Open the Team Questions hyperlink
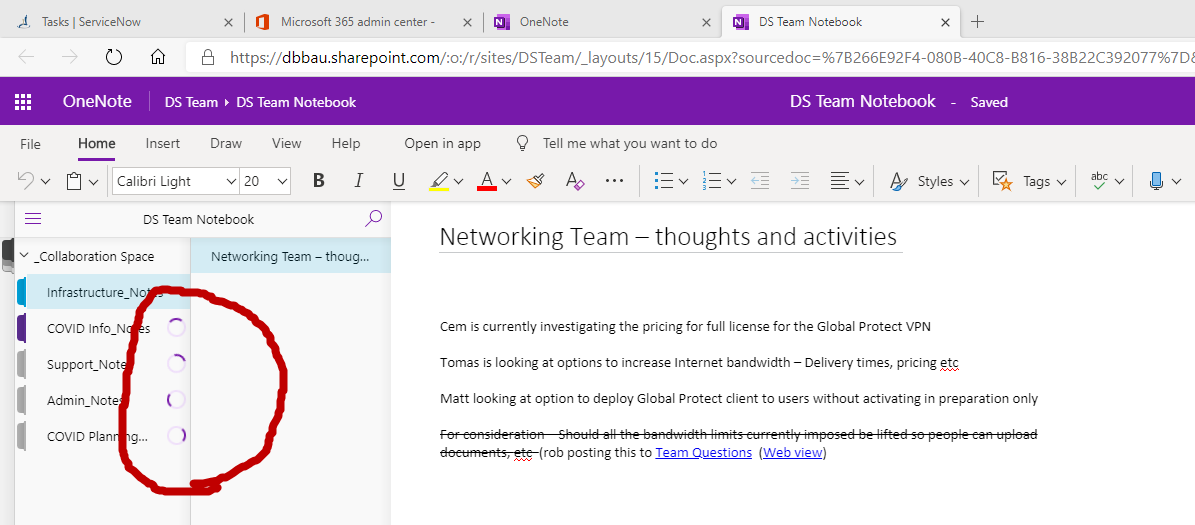The image size is (1195, 525). click(703, 453)
